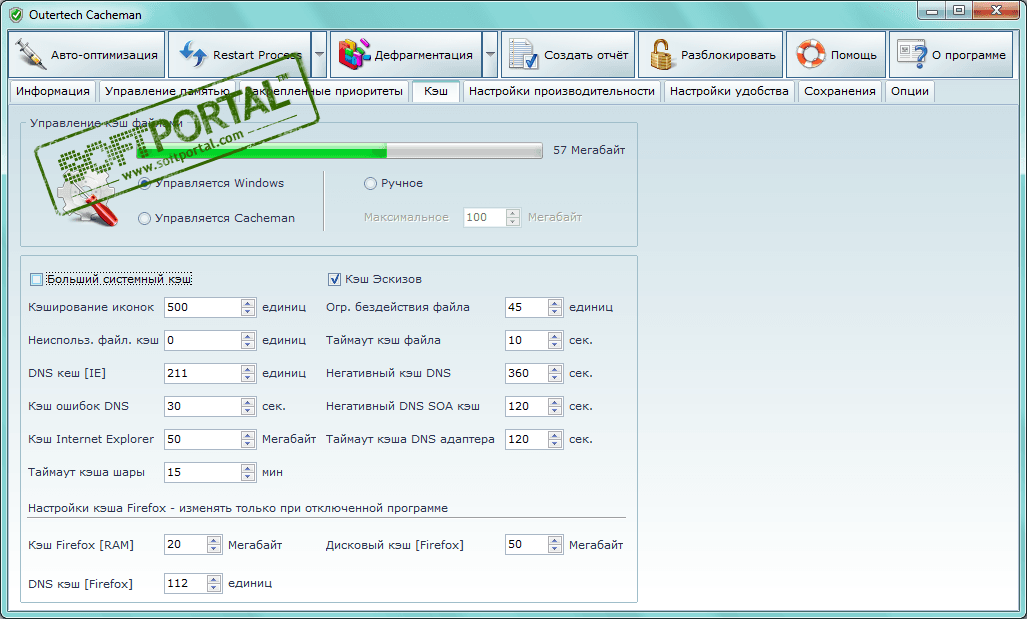Adjust the Таймаут кэш файла spinner

click(555, 340)
